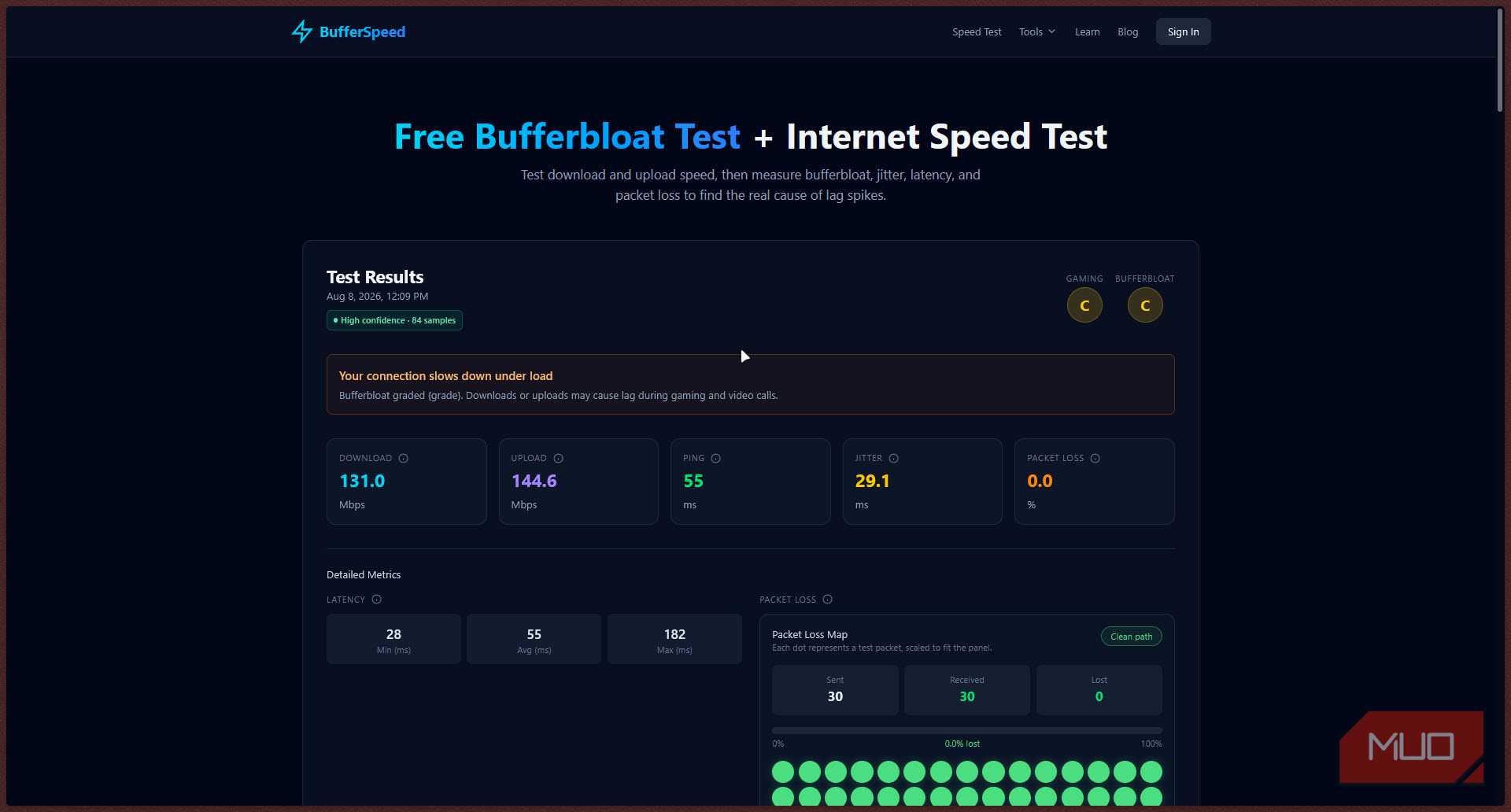Open info icon next to DOWNLOAD label

coord(403,458)
